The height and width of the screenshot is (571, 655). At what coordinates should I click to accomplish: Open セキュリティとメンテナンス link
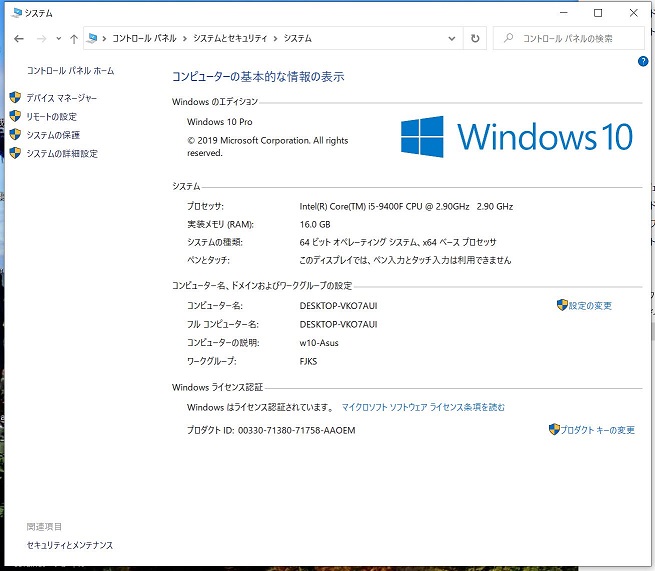pyautogui.click(x=70, y=545)
